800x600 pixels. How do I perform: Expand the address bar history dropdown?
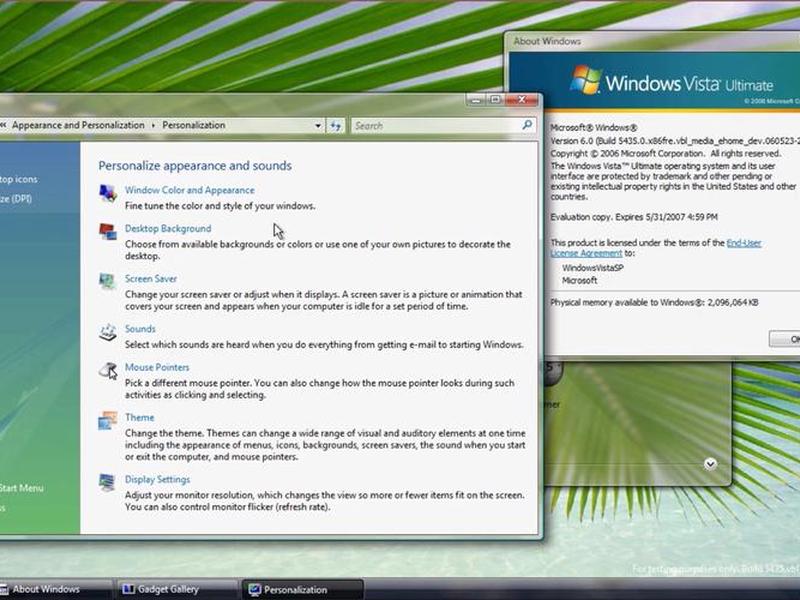click(x=318, y=126)
